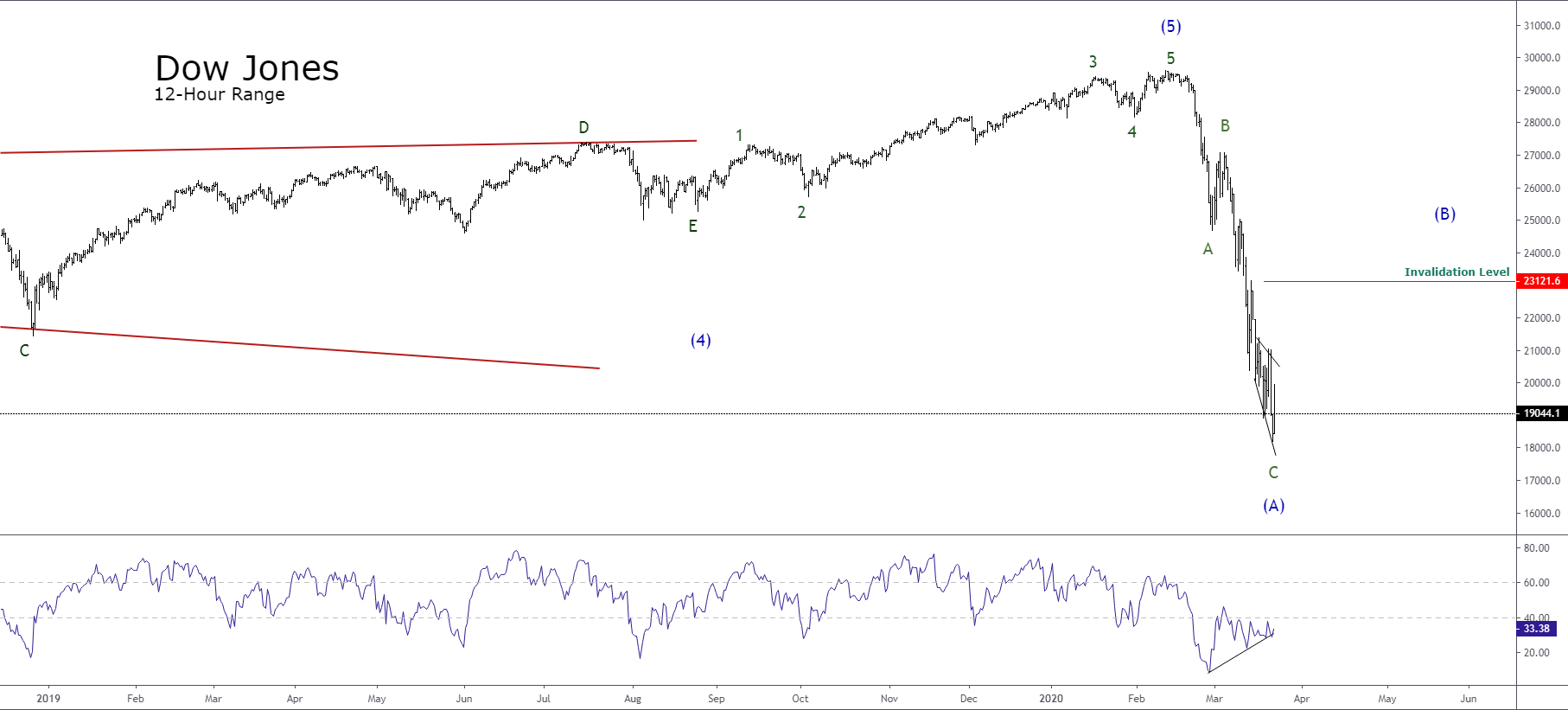Click the 12-Hour Range subtitle
This screenshot has width=1568, height=710.
[x=220, y=94]
